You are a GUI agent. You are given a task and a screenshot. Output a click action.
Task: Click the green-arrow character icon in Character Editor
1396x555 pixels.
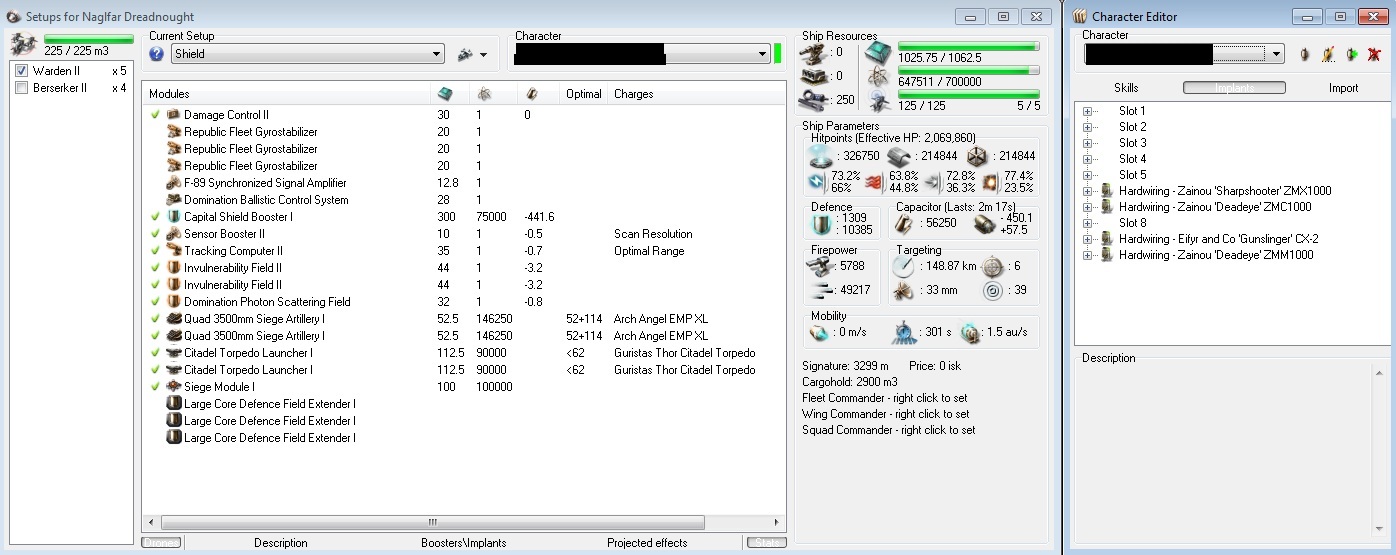pos(1352,54)
